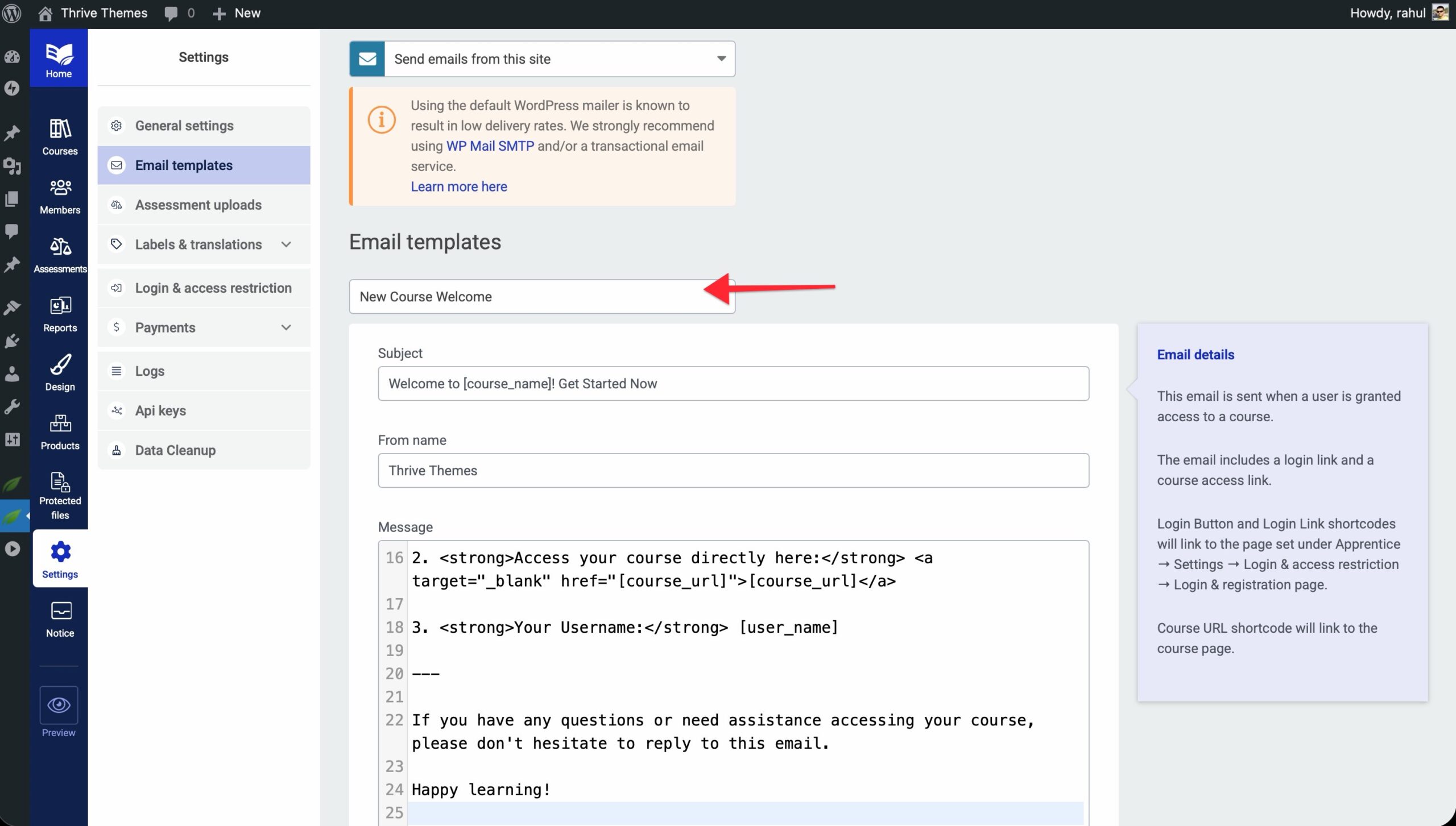The height and width of the screenshot is (826, 1456).
Task: Expand the Payments submenu
Action: click(x=286, y=327)
